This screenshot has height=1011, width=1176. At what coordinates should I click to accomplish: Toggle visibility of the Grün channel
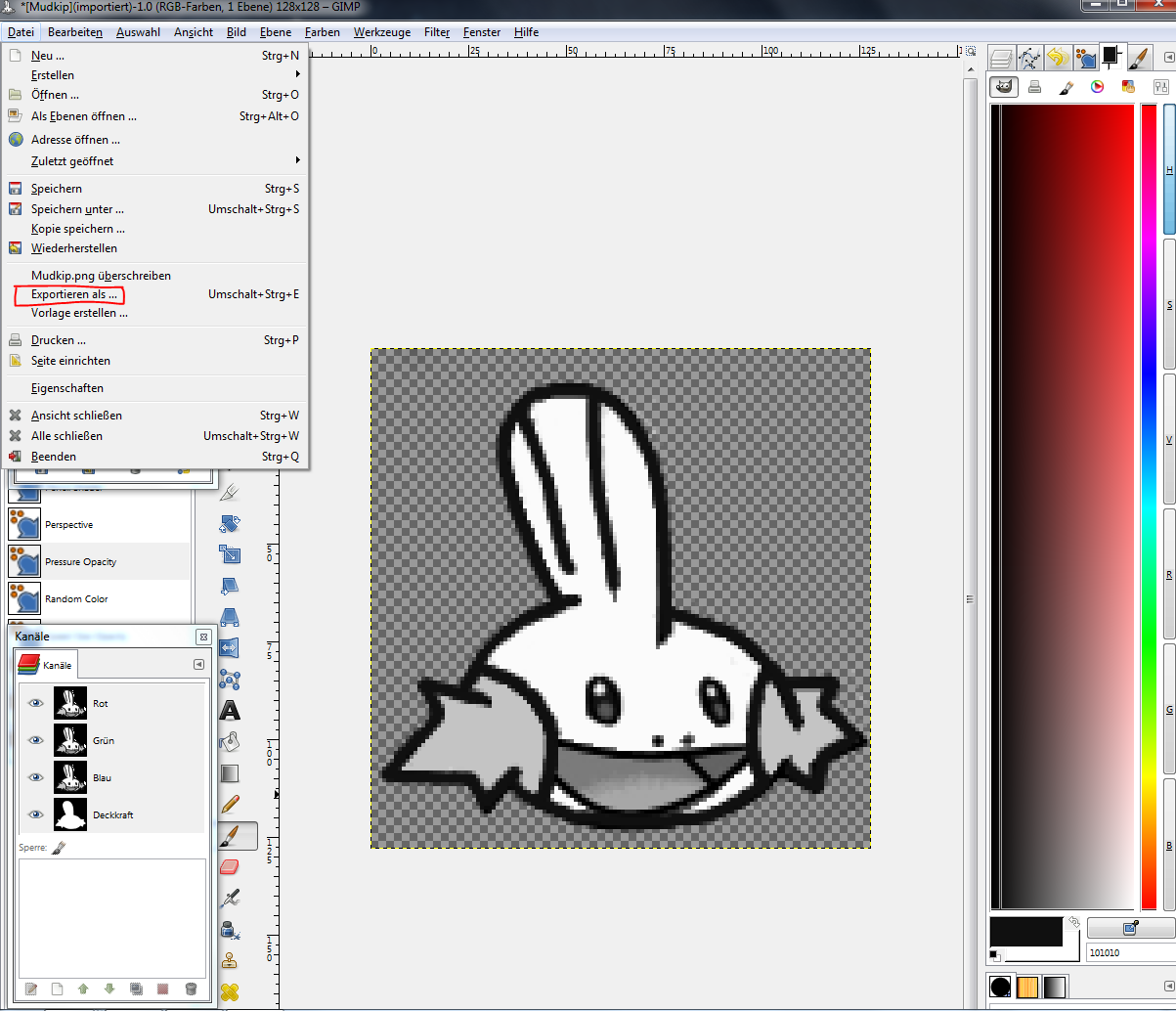[x=36, y=740]
